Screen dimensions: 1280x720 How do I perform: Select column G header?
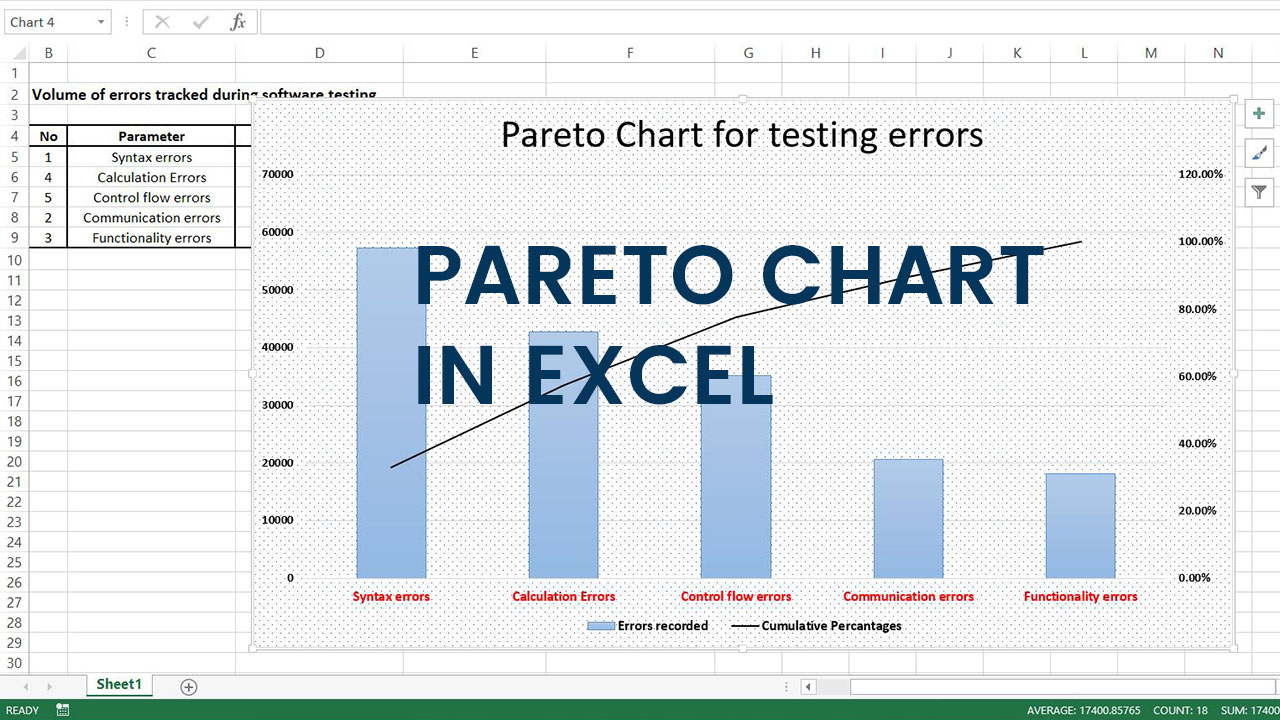coord(748,53)
